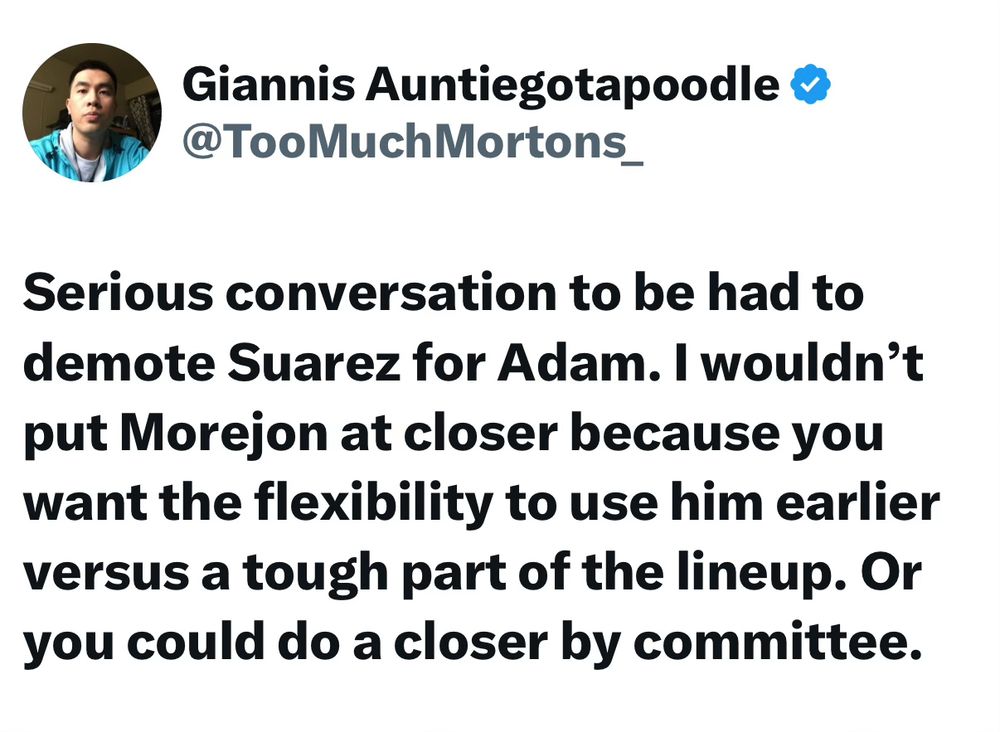Click the word "versus" in the tweet
Image resolution: width=1000 pixels, height=732 pixels.
click(107, 574)
